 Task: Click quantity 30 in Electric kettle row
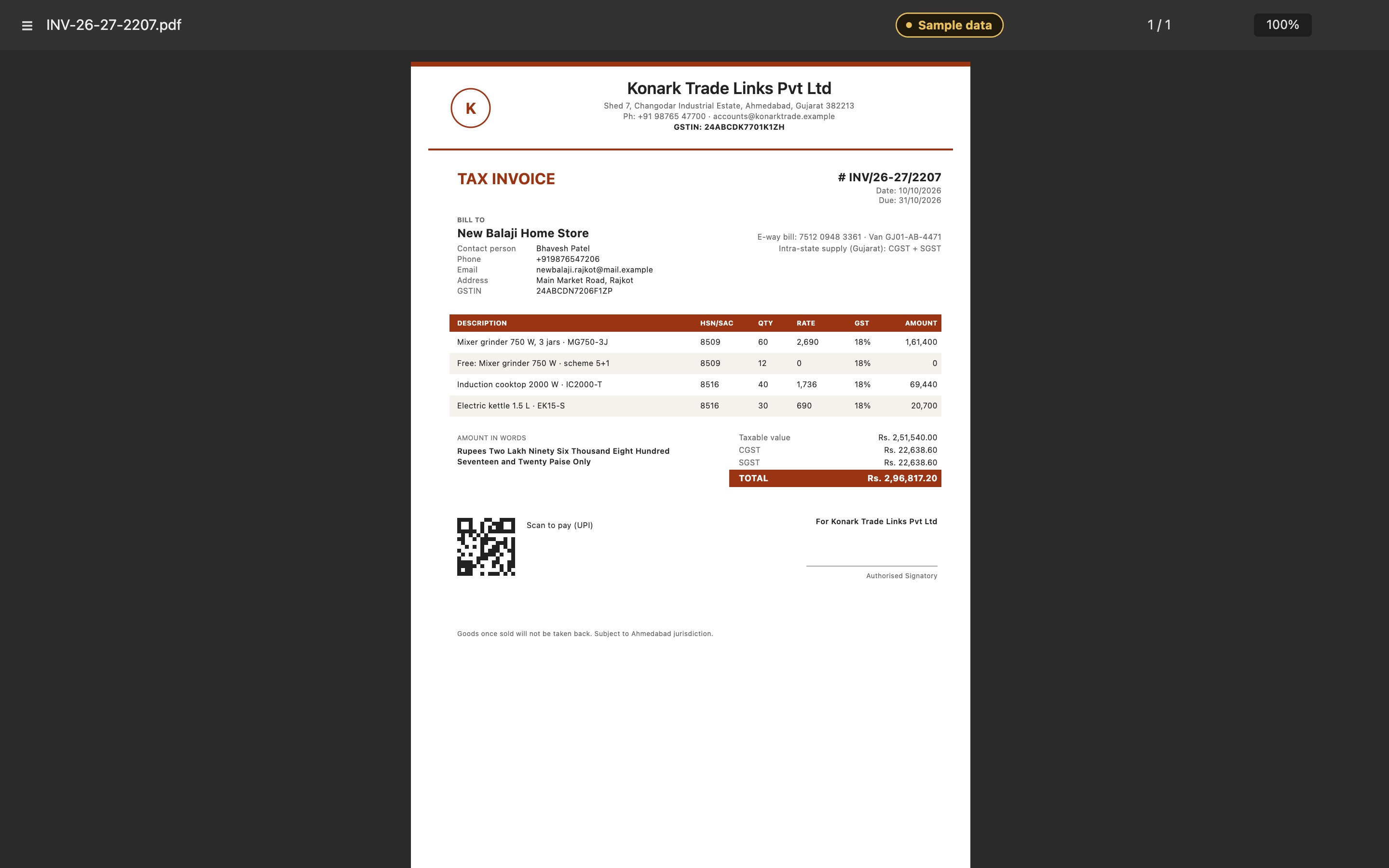pyautogui.click(x=763, y=406)
